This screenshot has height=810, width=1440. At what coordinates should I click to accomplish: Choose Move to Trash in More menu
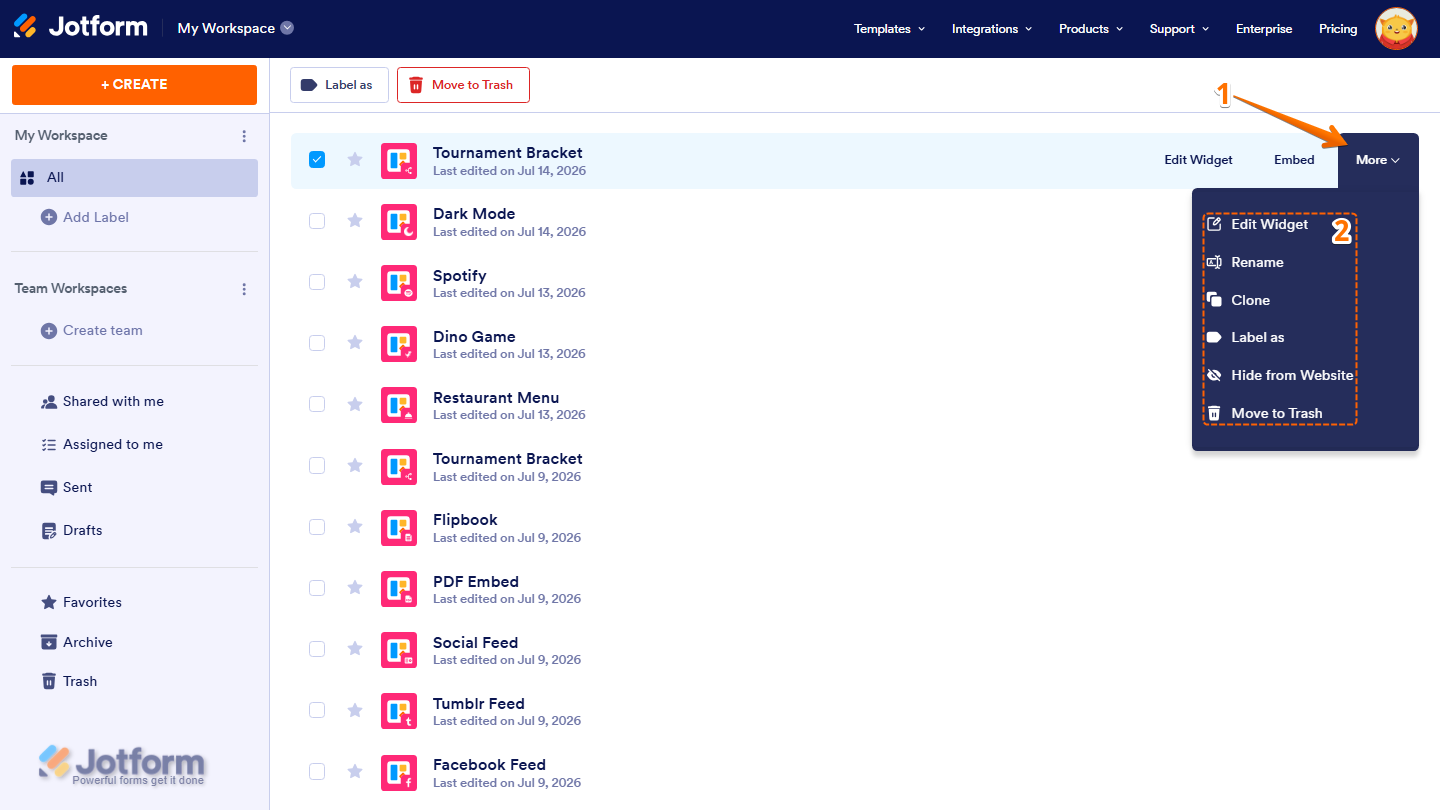1265,413
